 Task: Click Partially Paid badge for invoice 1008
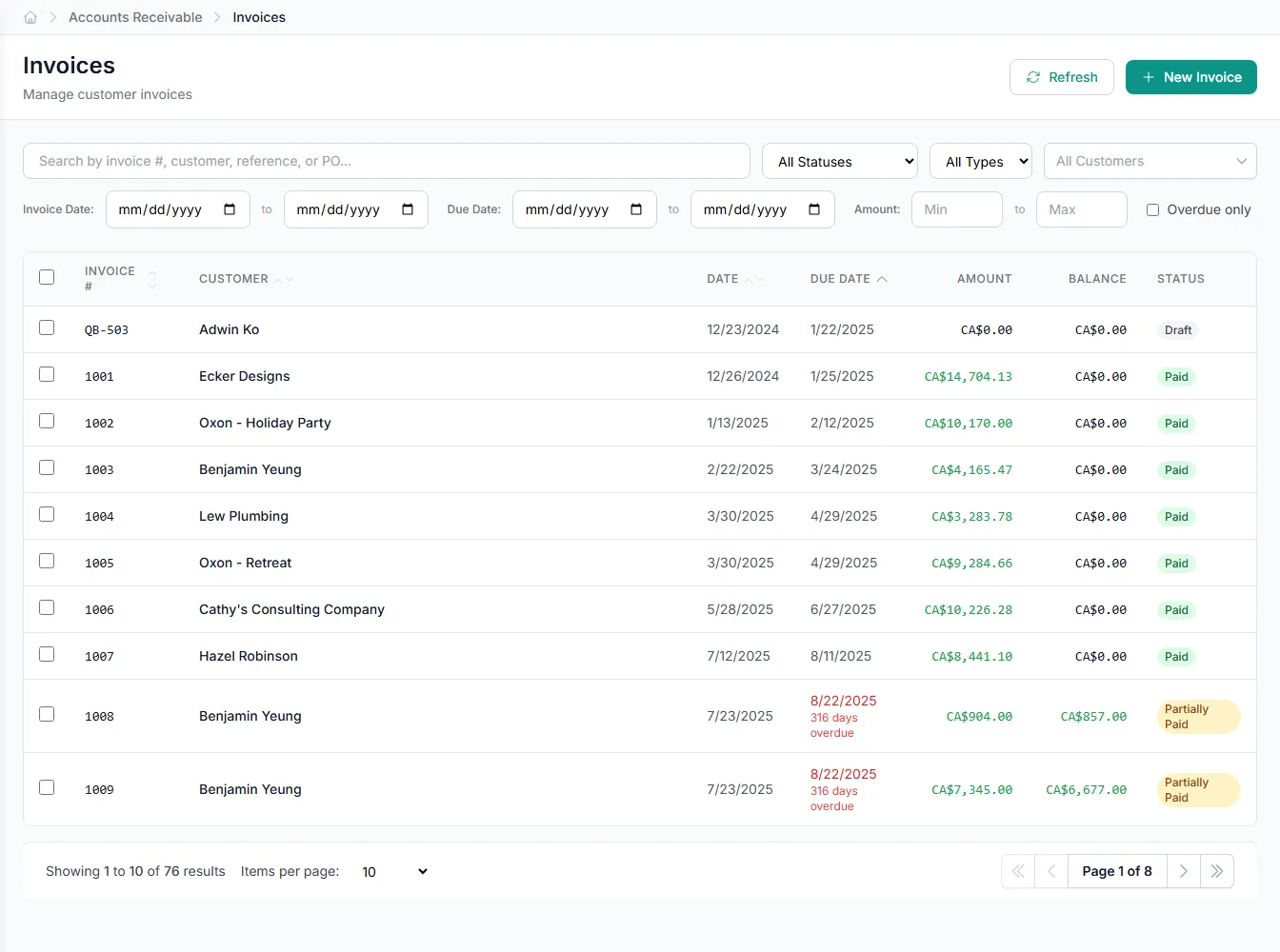[1198, 717]
